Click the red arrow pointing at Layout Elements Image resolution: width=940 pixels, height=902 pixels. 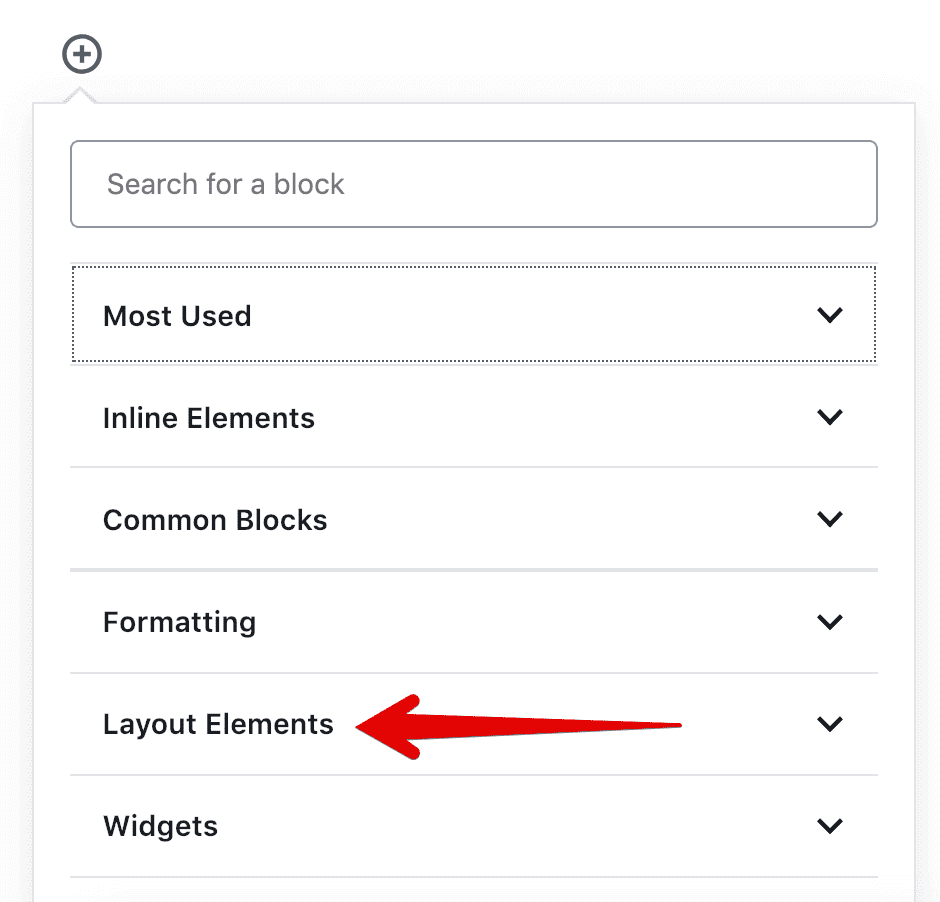pyautogui.click(x=518, y=727)
